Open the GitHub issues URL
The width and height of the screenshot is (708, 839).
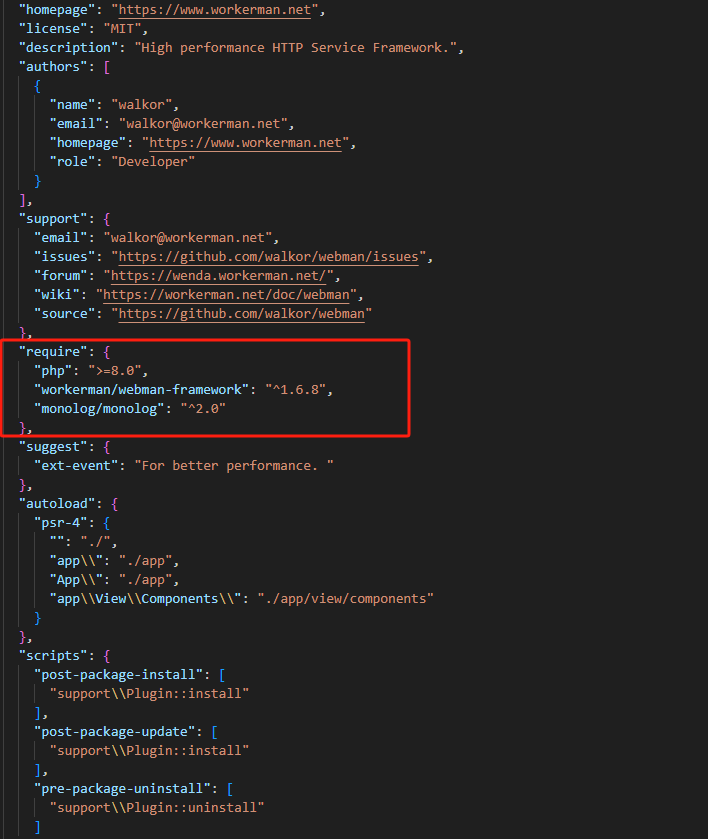(268, 257)
